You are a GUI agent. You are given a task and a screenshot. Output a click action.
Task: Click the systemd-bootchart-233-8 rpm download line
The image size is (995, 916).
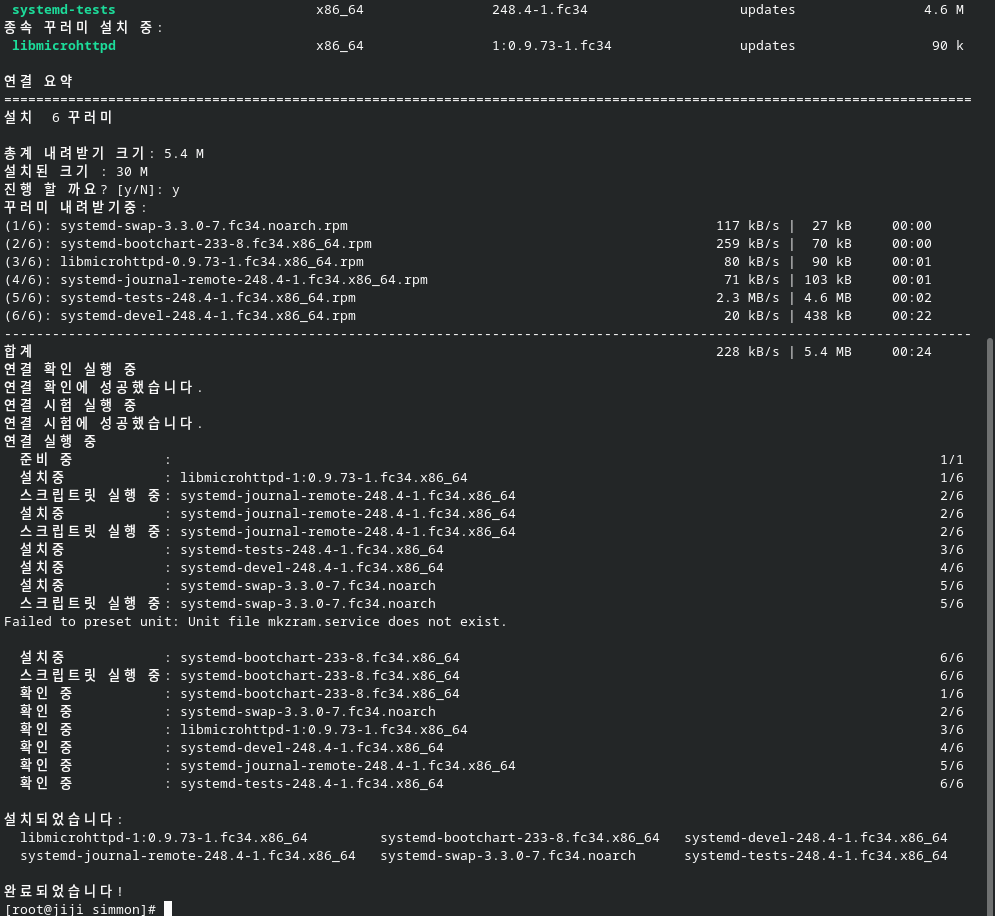point(468,244)
